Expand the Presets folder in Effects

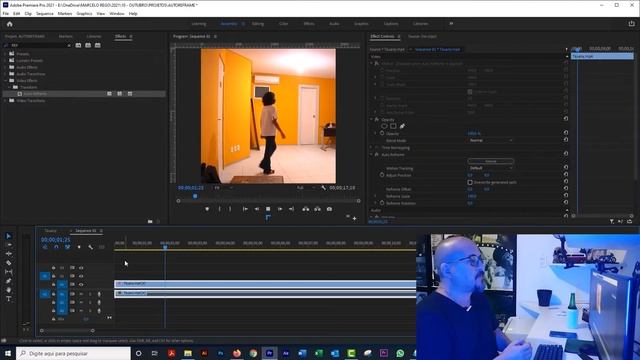(x=5, y=54)
